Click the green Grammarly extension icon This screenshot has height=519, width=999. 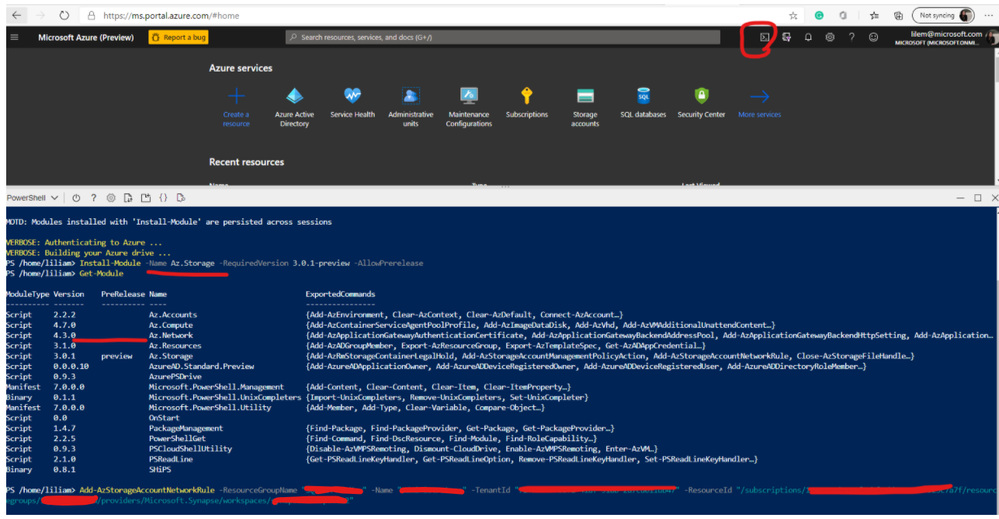tap(819, 15)
